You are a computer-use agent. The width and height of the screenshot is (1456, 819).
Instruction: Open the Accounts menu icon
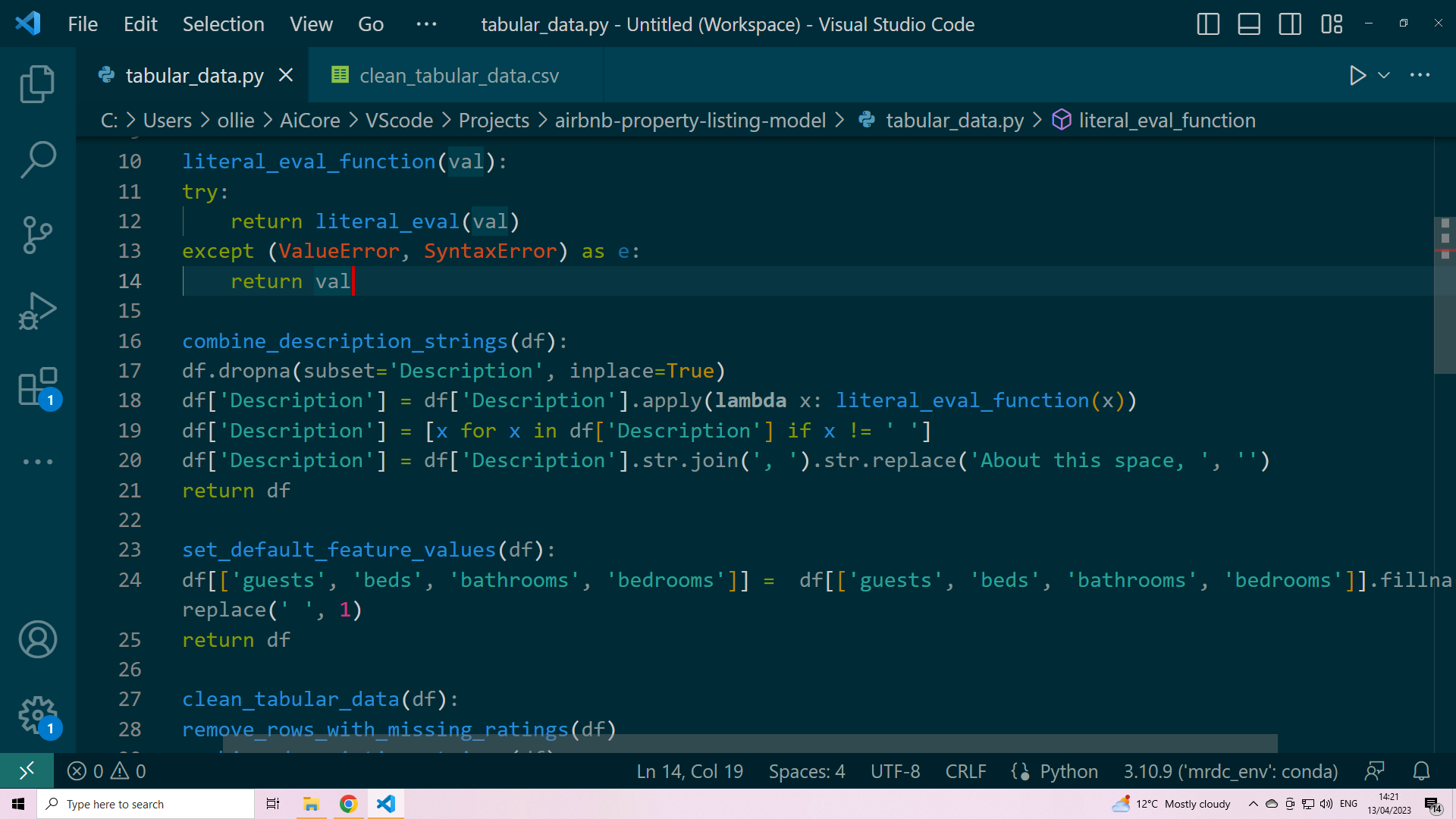[x=37, y=639]
